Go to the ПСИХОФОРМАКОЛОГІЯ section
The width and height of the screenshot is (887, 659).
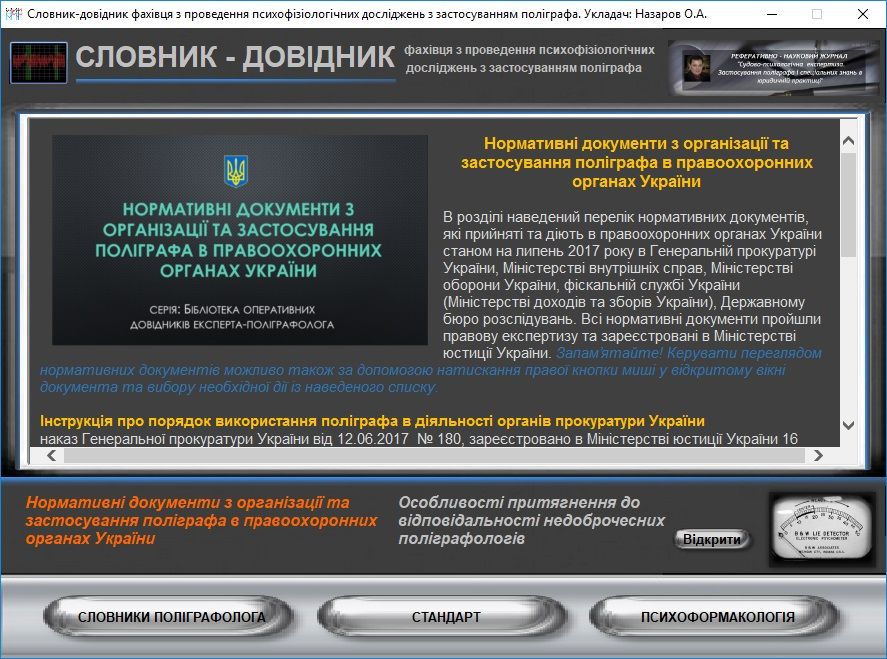pos(717,617)
